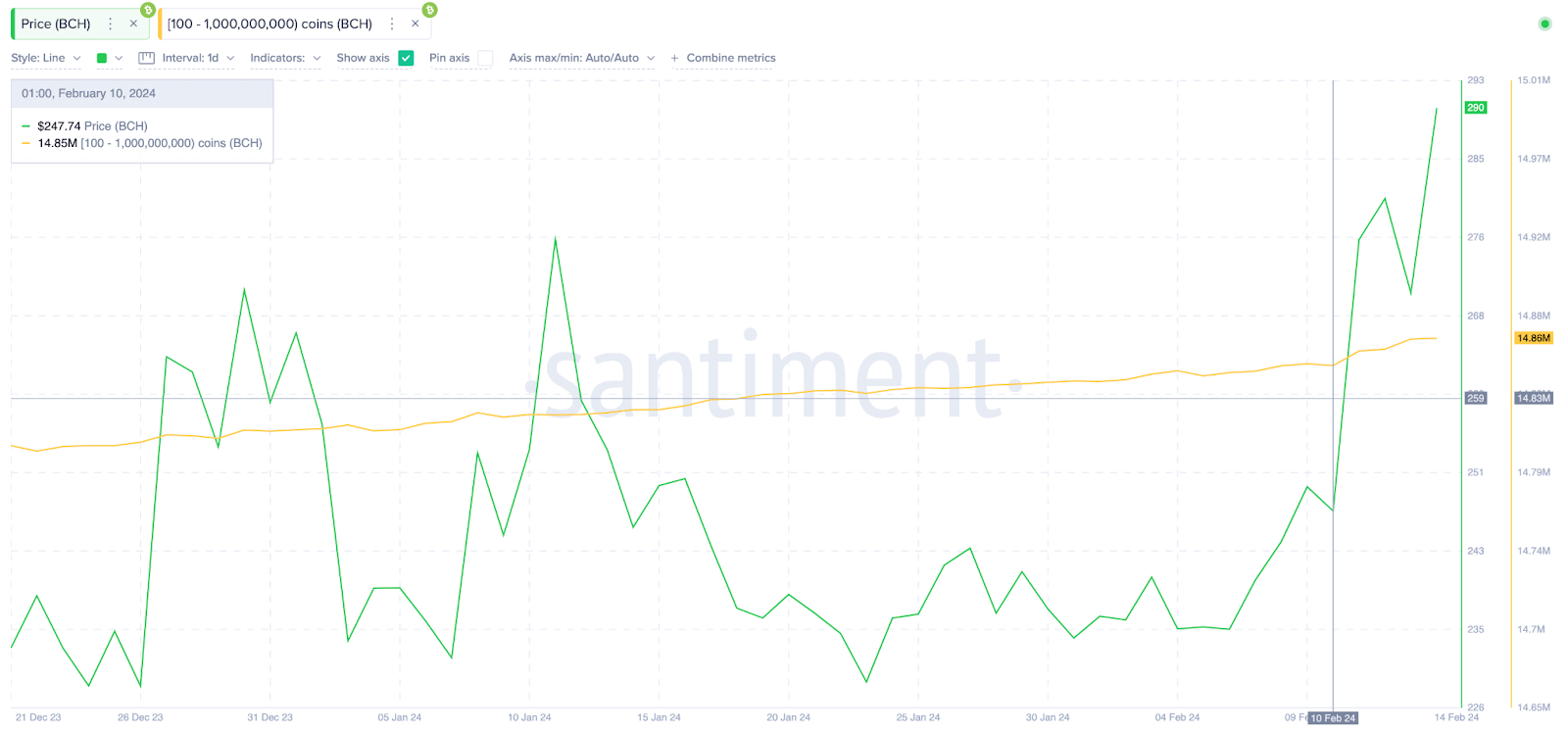Click the interval calendar icon
Image resolution: width=1568 pixels, height=733 pixels.
[146, 58]
